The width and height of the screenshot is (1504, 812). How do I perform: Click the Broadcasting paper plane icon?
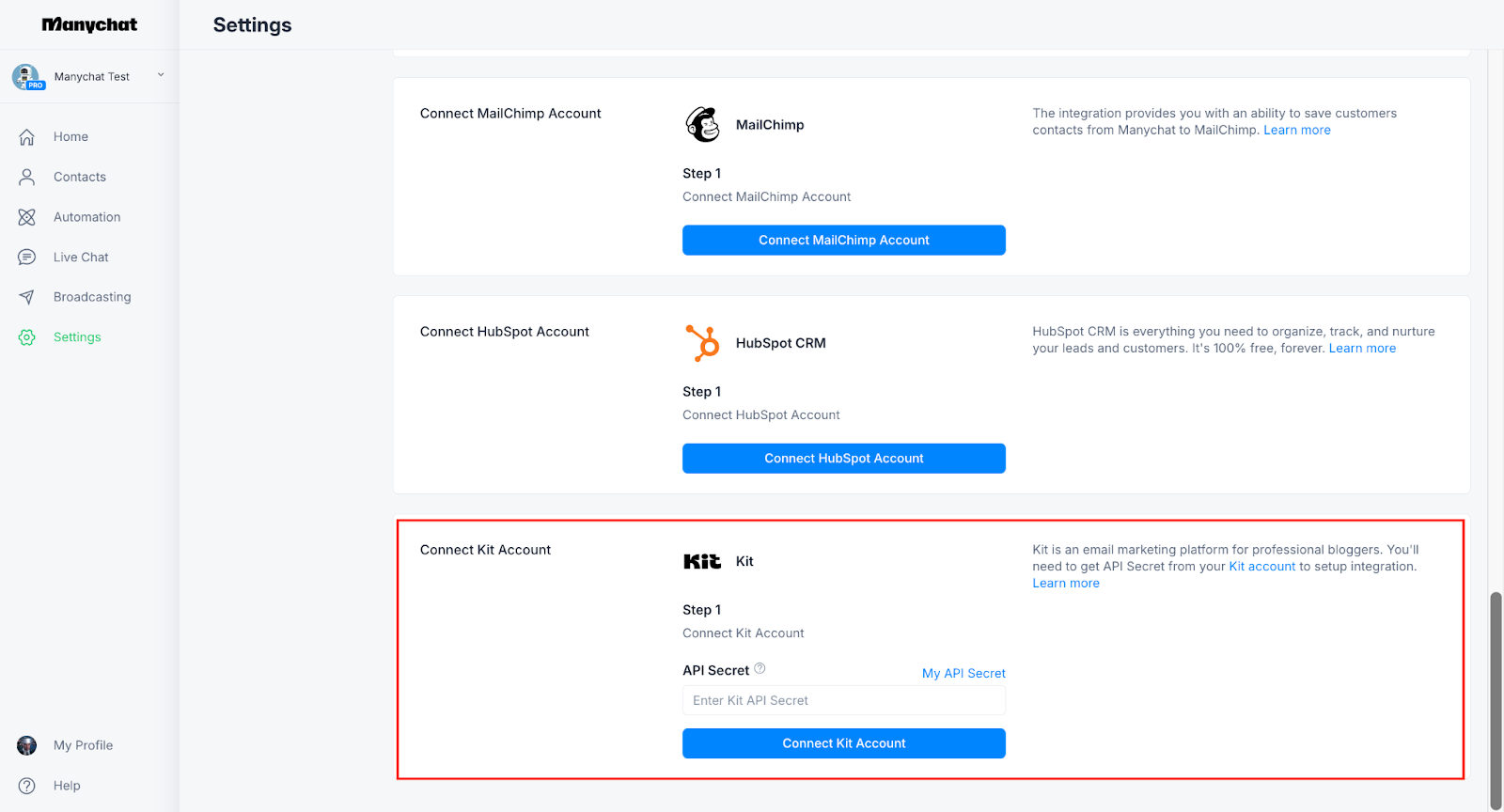click(x=27, y=297)
